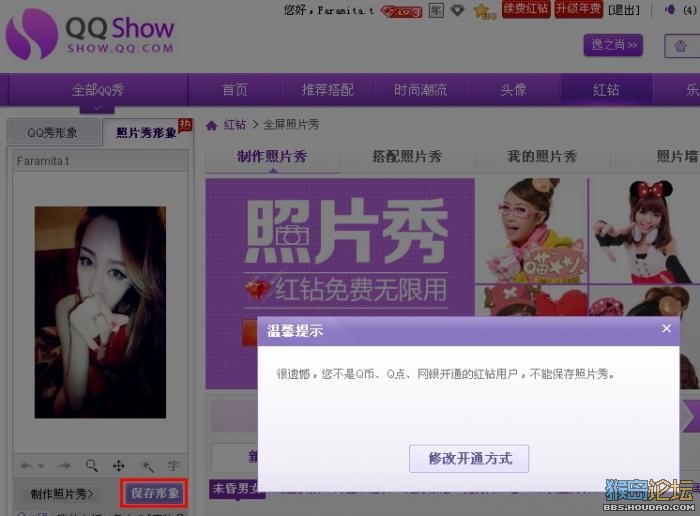
Task: Click the 续费红钻 button
Action: 526,9
